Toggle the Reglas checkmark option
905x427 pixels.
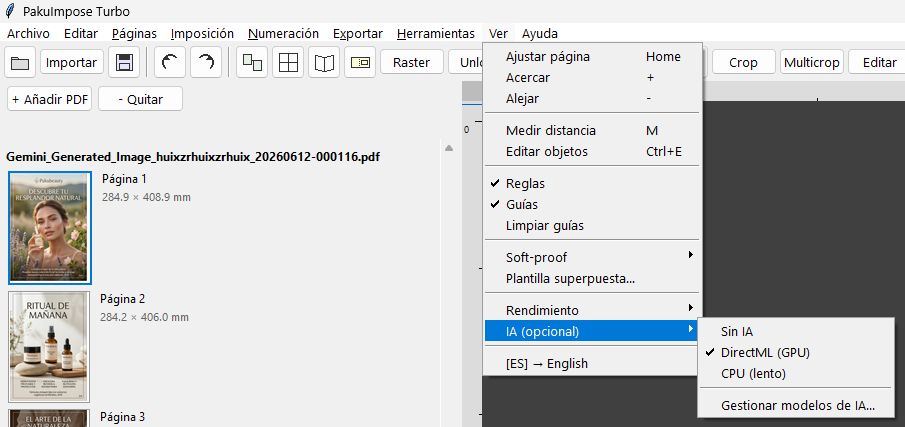click(592, 183)
